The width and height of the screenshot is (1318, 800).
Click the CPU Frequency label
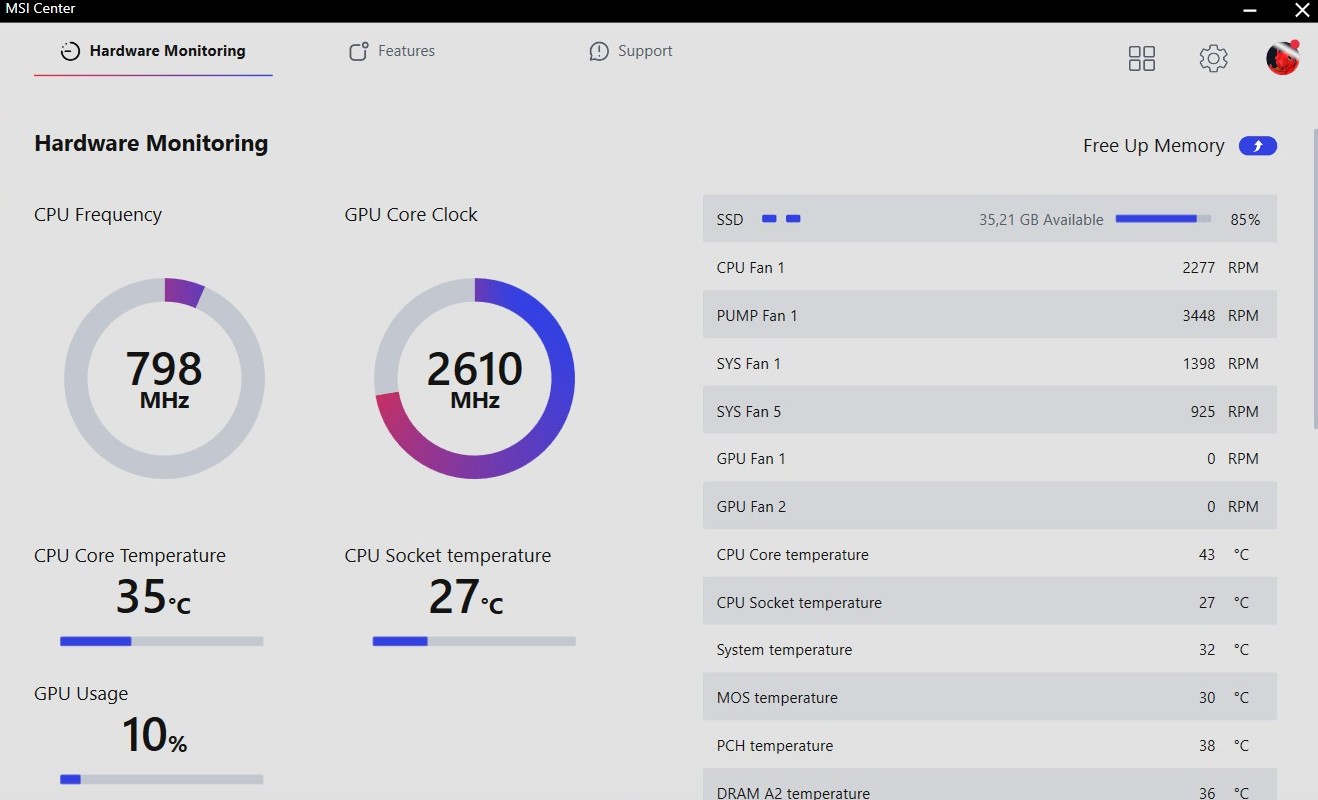[x=98, y=215]
